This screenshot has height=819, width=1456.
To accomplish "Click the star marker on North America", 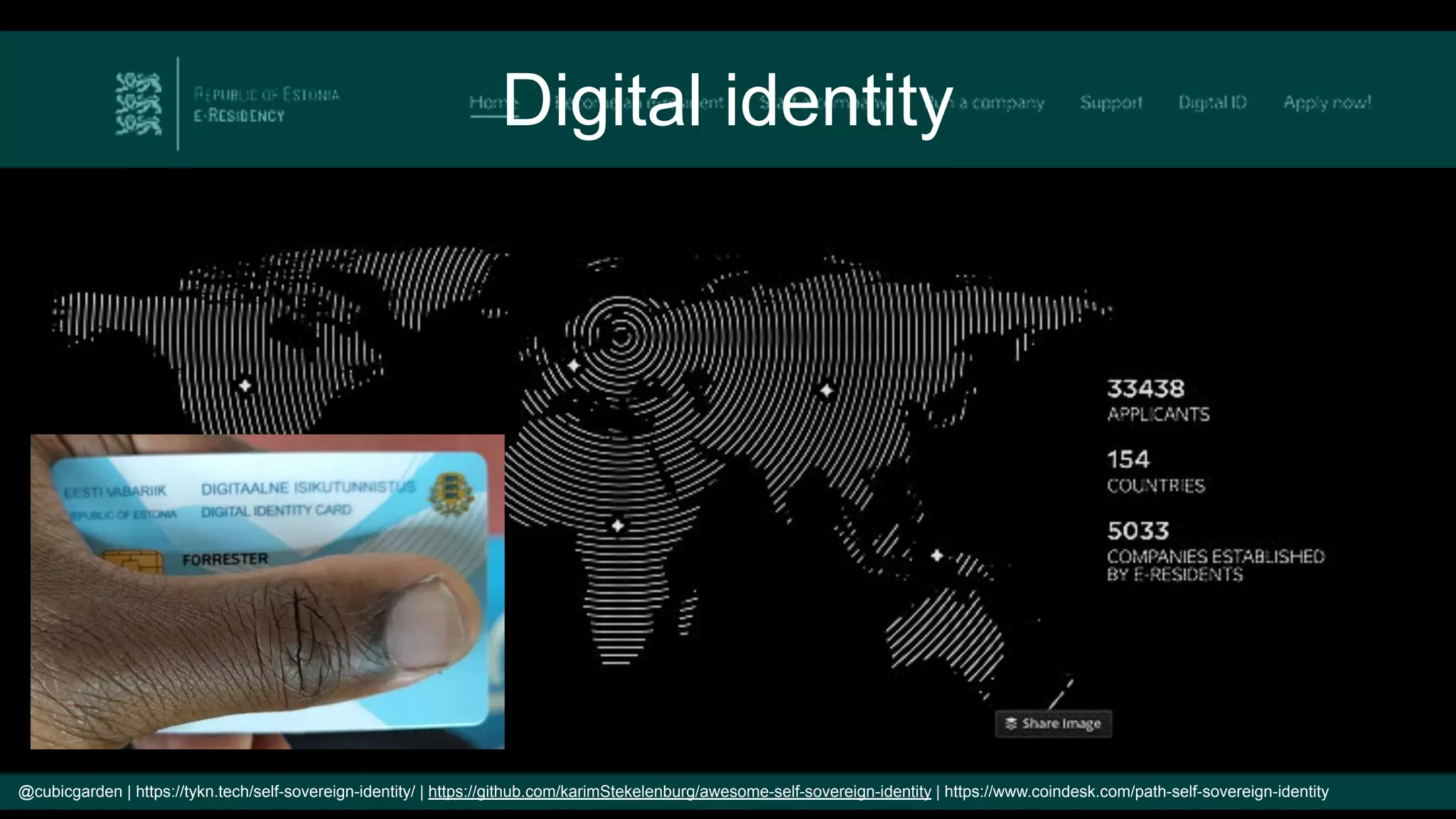I will [245, 385].
